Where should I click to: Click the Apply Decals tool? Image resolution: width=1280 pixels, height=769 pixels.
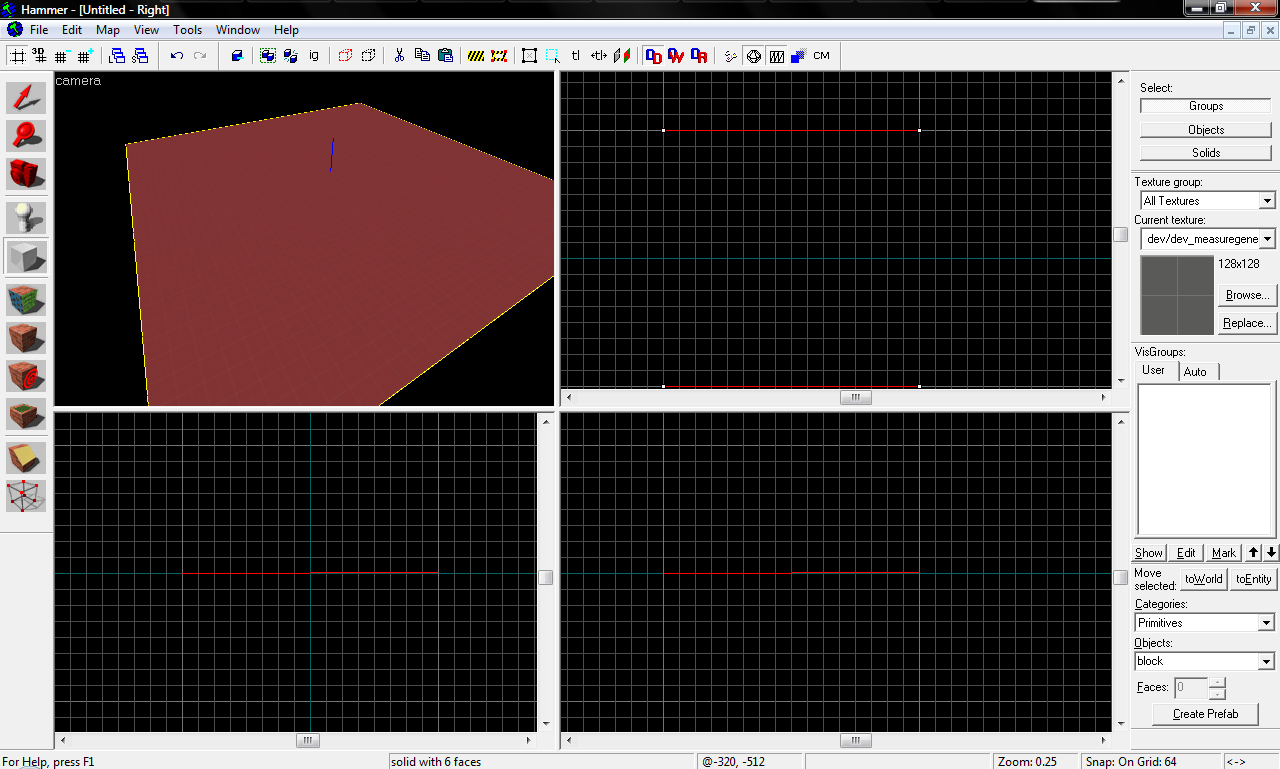pos(26,376)
